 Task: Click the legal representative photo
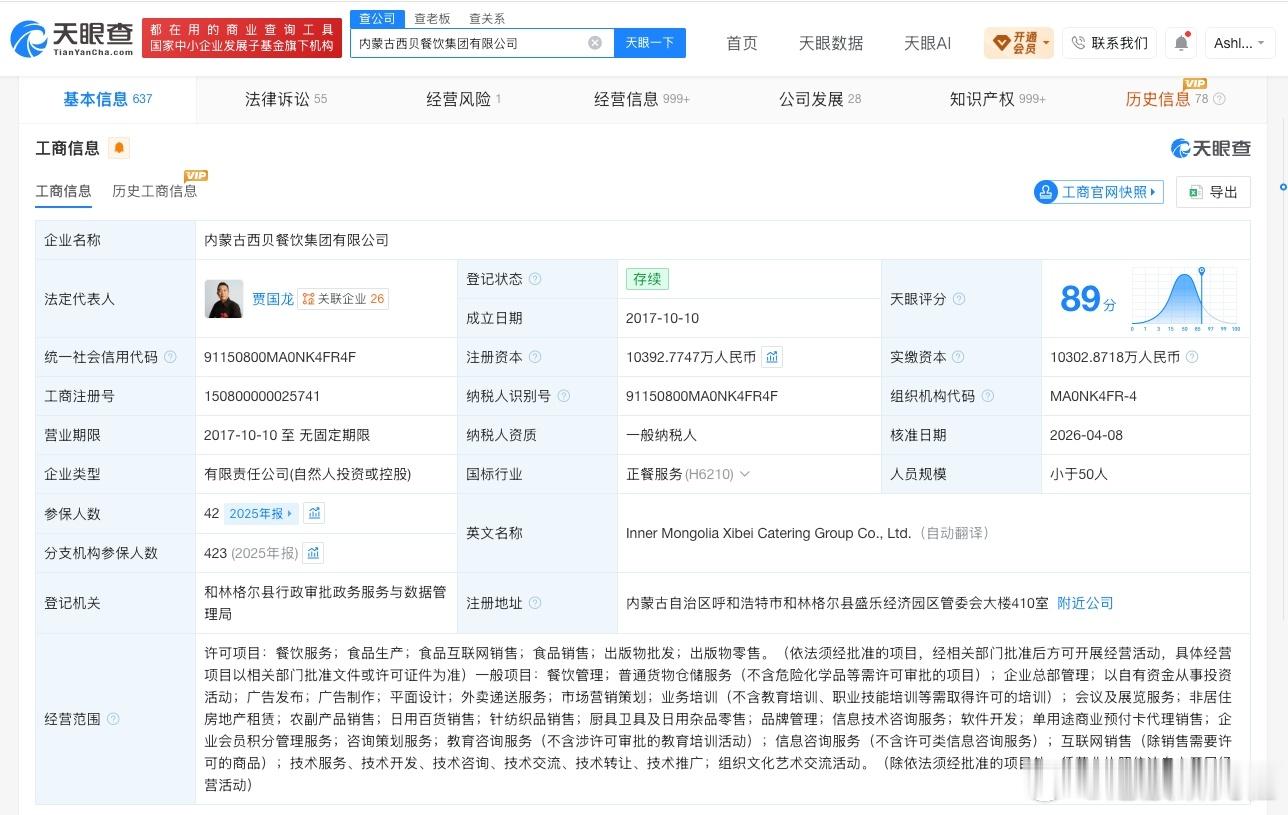coord(224,299)
